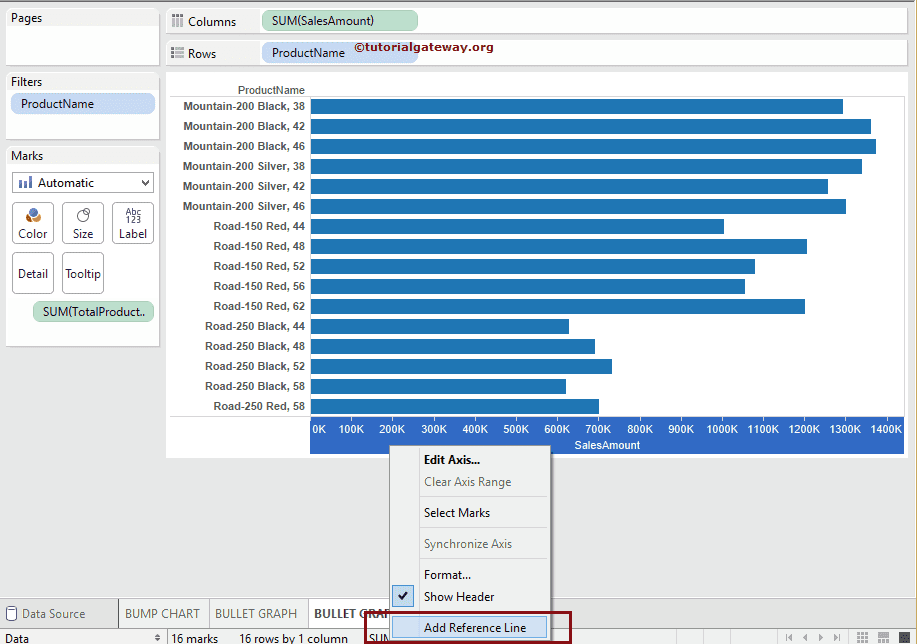
Task: Switch to the BUMP CHART sheet tab
Action: coord(162,614)
